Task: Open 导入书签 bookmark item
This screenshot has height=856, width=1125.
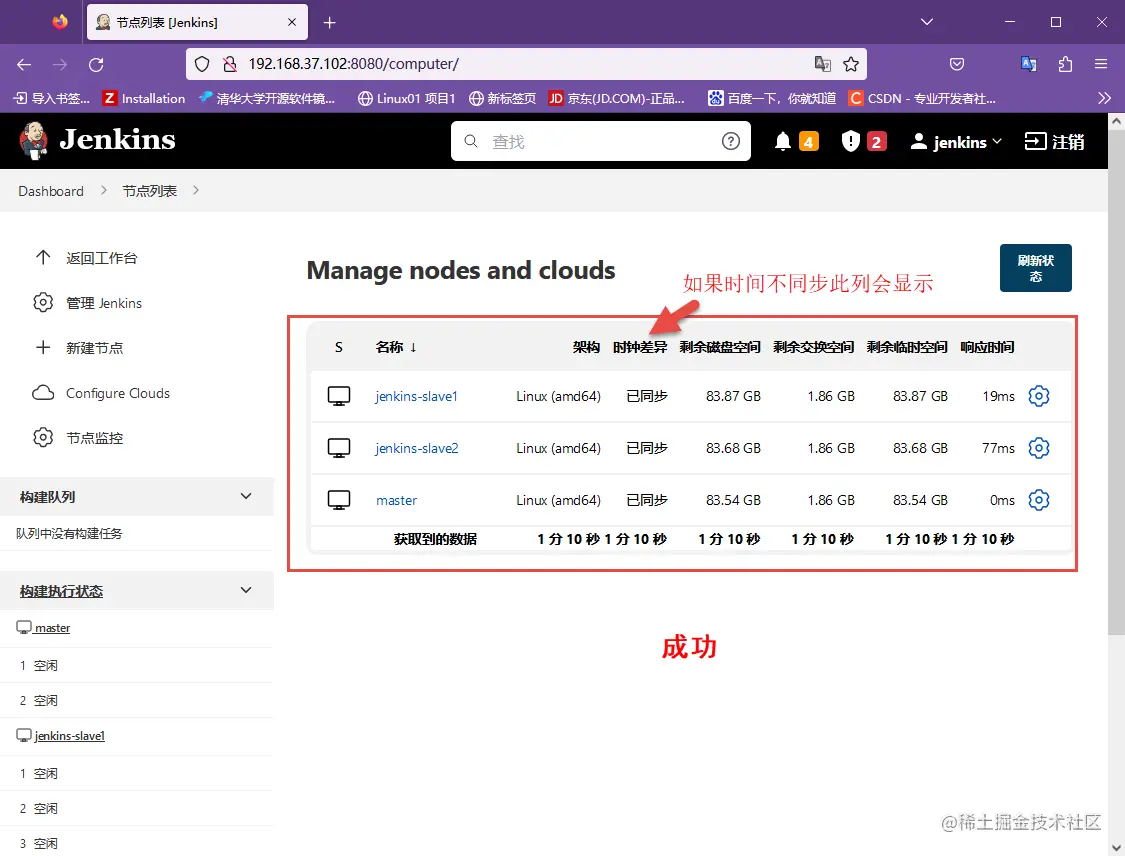Action: click(x=52, y=98)
